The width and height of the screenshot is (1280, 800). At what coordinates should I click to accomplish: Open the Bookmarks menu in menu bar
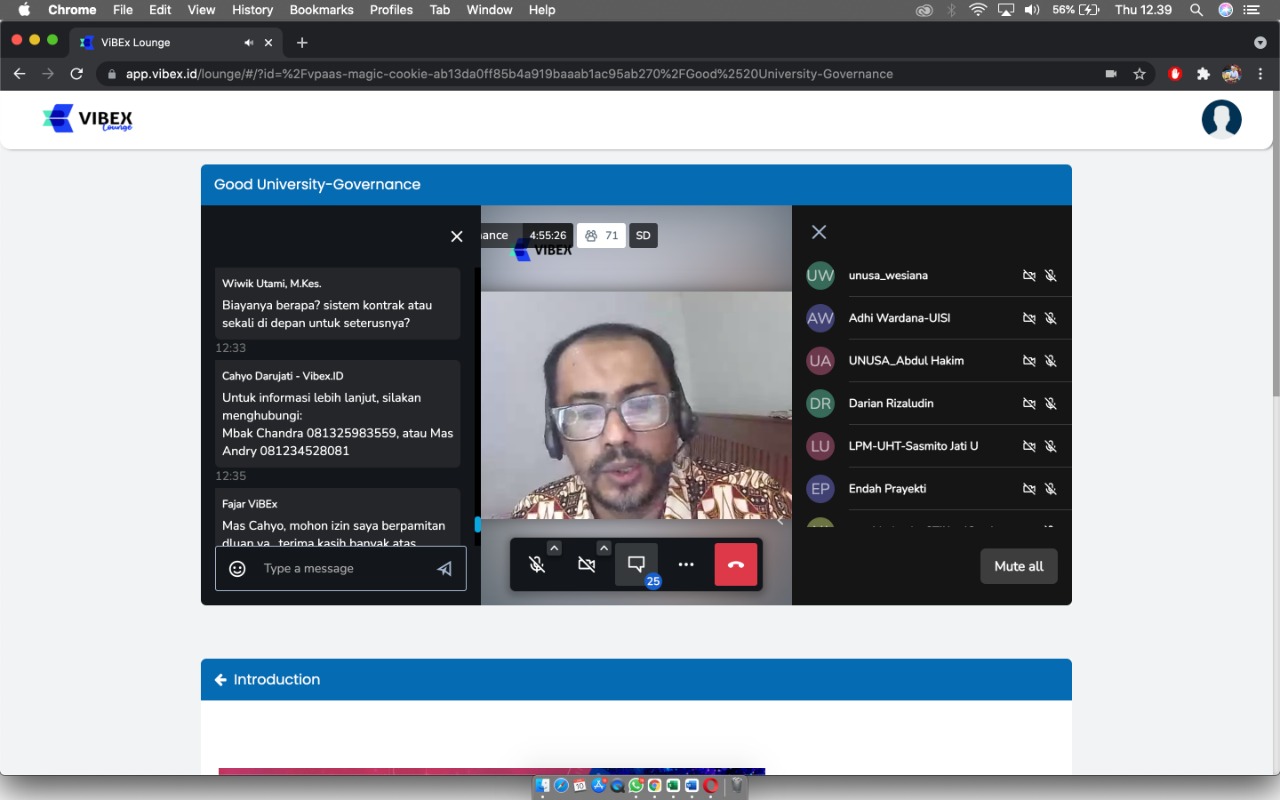321,10
